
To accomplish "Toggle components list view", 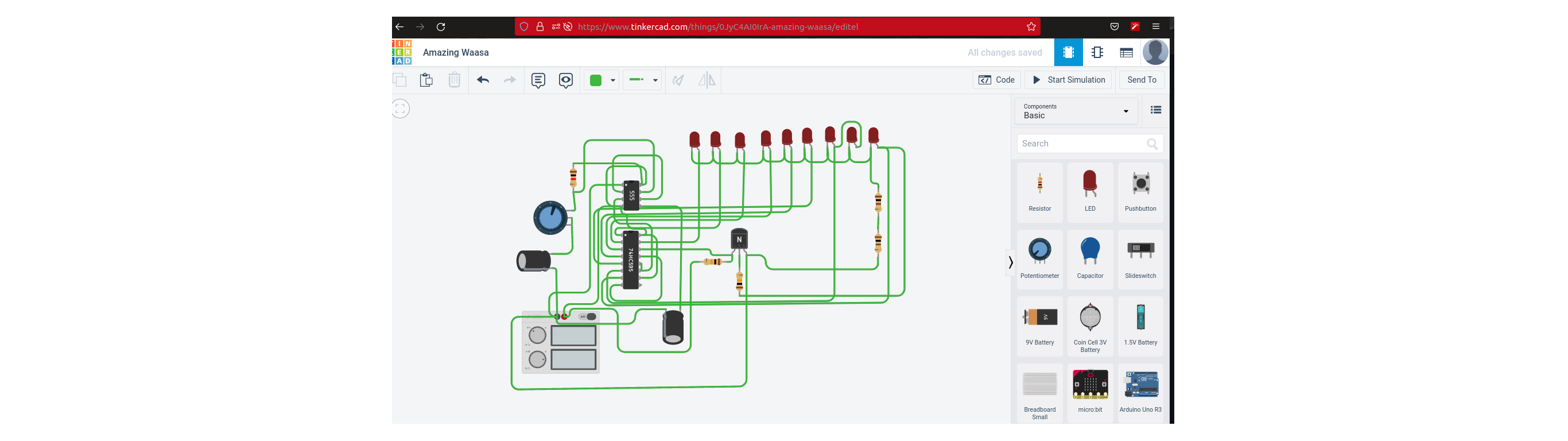I will 1155,110.
